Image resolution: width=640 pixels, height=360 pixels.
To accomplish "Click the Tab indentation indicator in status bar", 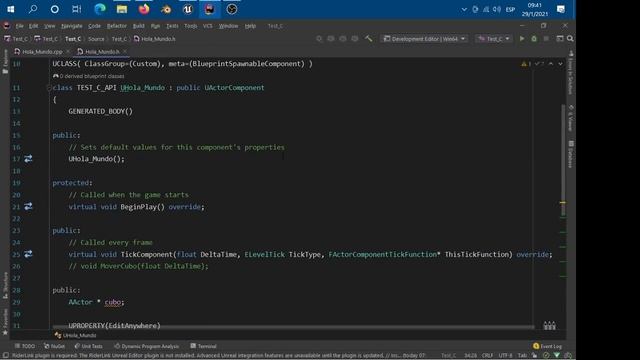I will (522, 356).
